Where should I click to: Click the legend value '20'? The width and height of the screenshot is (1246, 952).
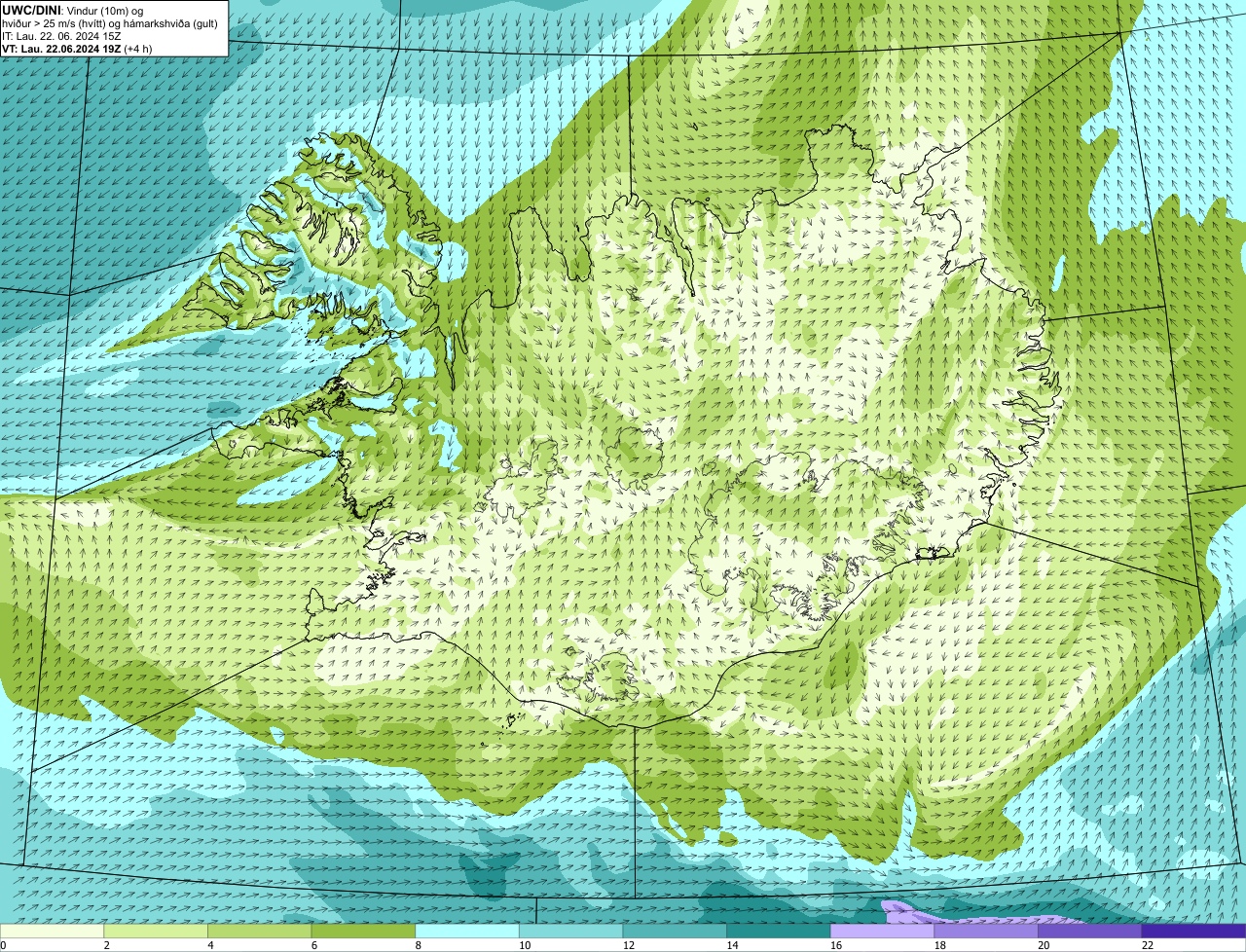(1044, 945)
